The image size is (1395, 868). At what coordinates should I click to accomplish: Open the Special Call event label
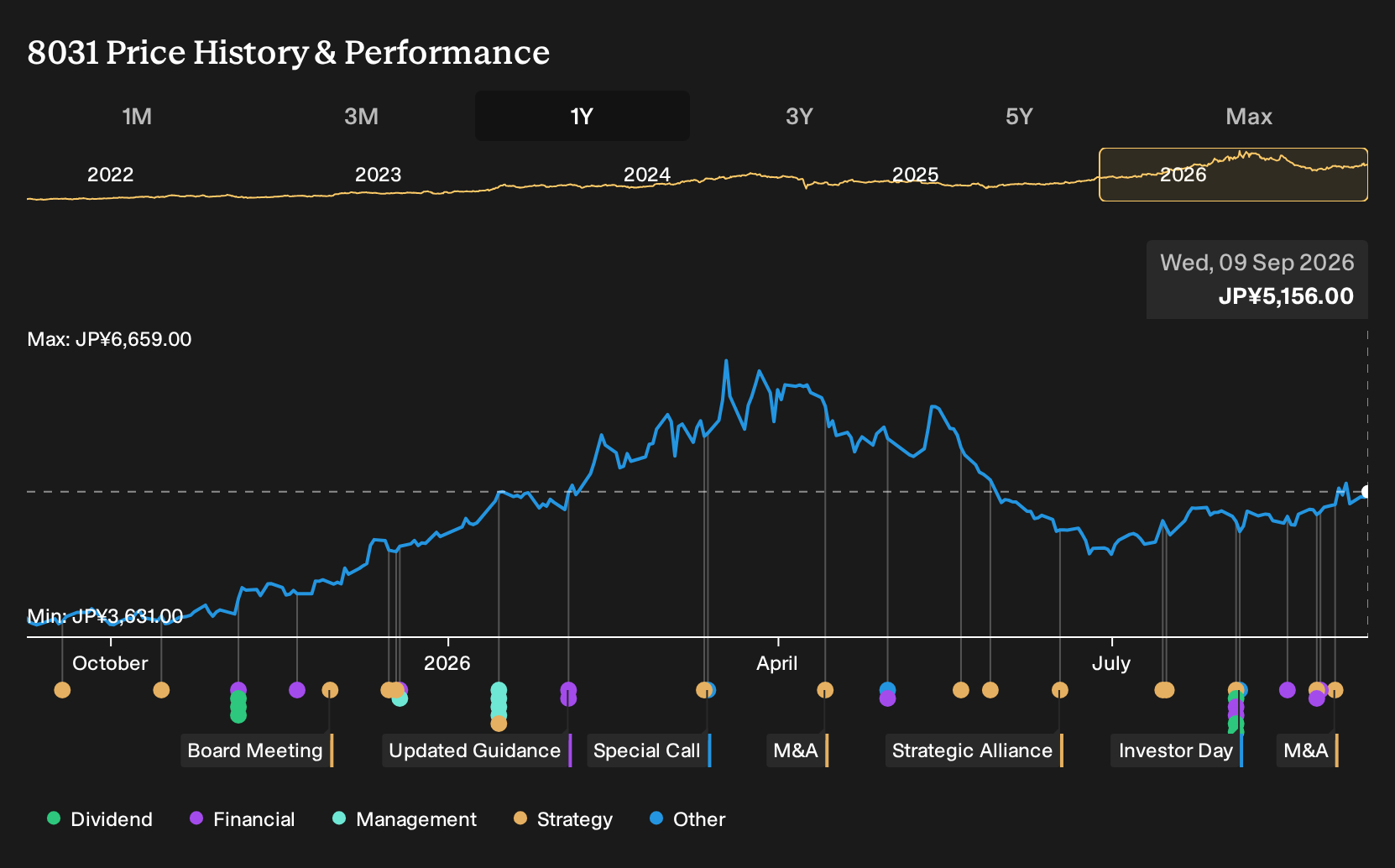click(649, 750)
